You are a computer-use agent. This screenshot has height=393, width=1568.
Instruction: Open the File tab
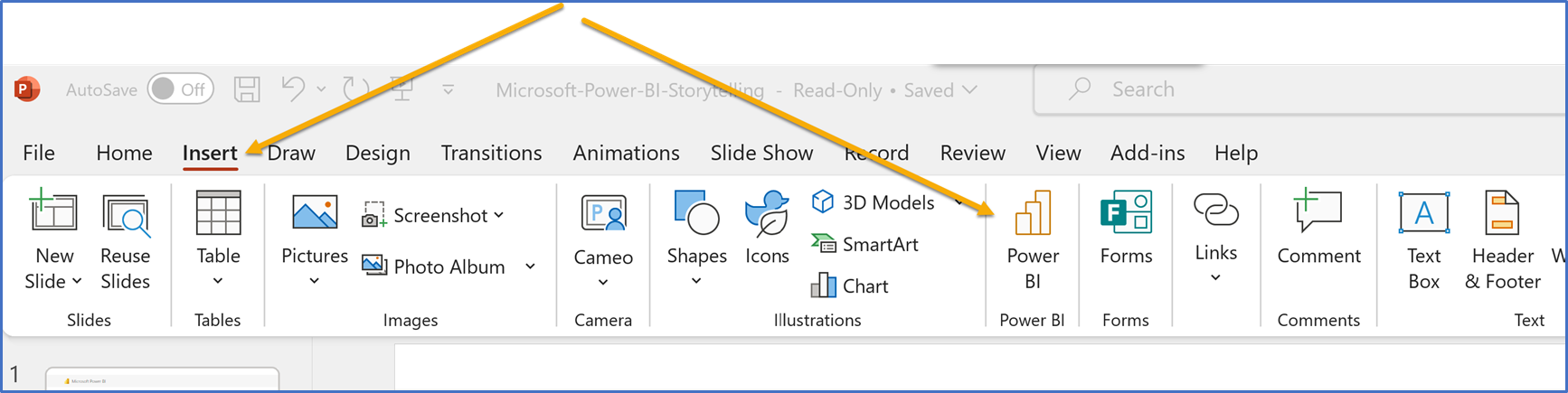(39, 153)
